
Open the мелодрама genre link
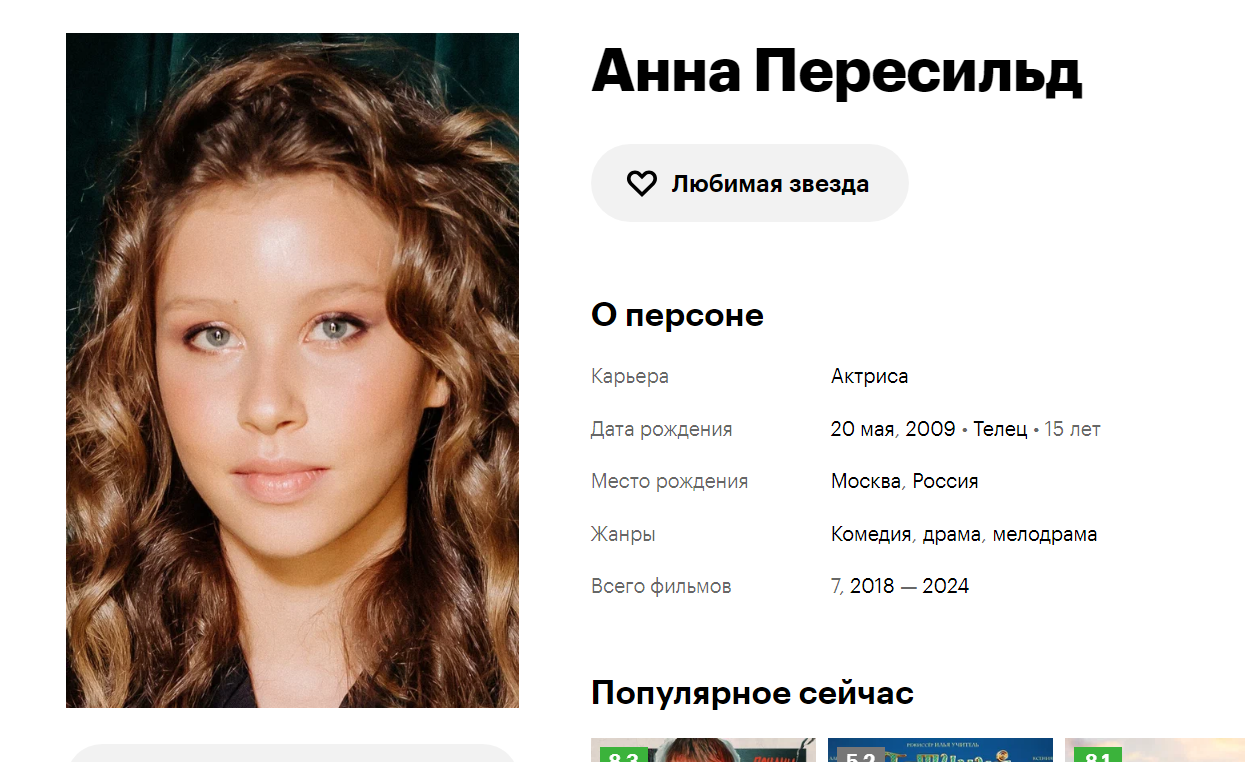(1044, 534)
